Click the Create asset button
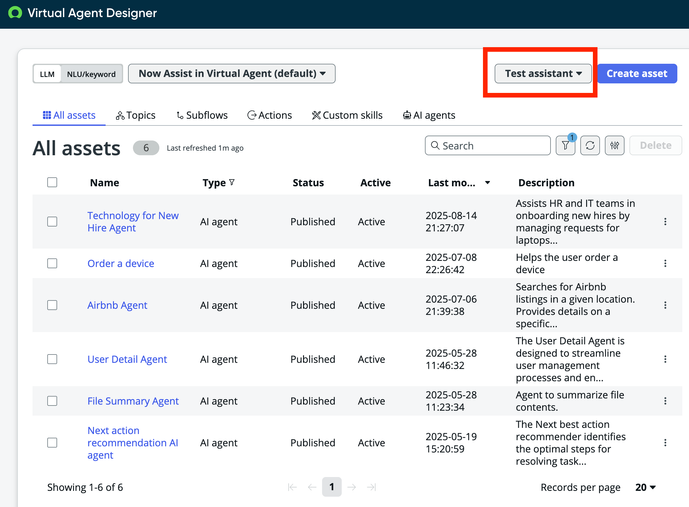This screenshot has height=507, width=689. (636, 74)
